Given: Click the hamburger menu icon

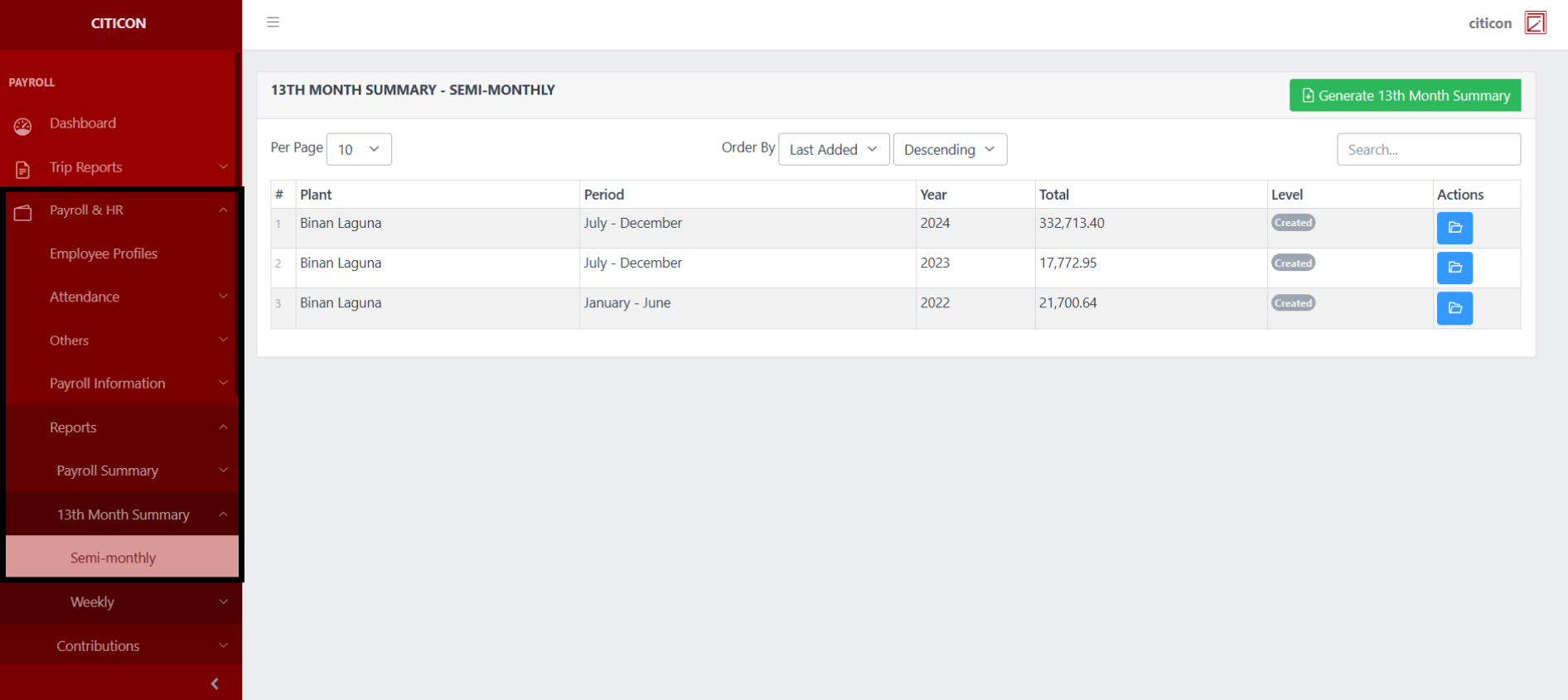Looking at the screenshot, I should point(273,22).
